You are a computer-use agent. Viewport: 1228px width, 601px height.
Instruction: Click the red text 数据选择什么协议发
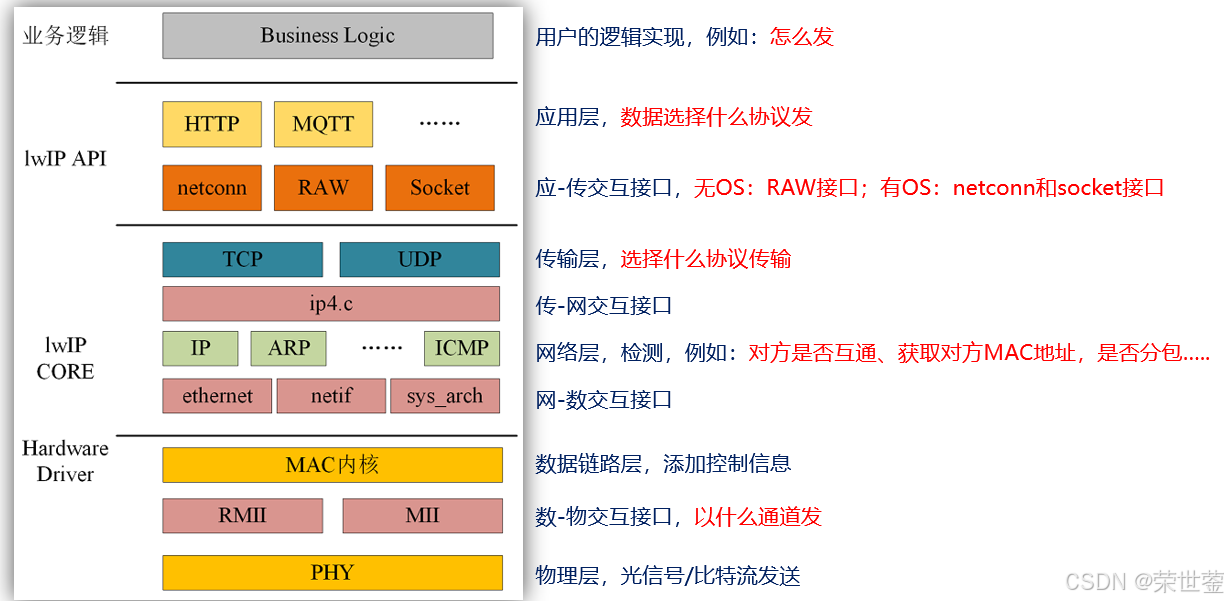[x=716, y=117]
